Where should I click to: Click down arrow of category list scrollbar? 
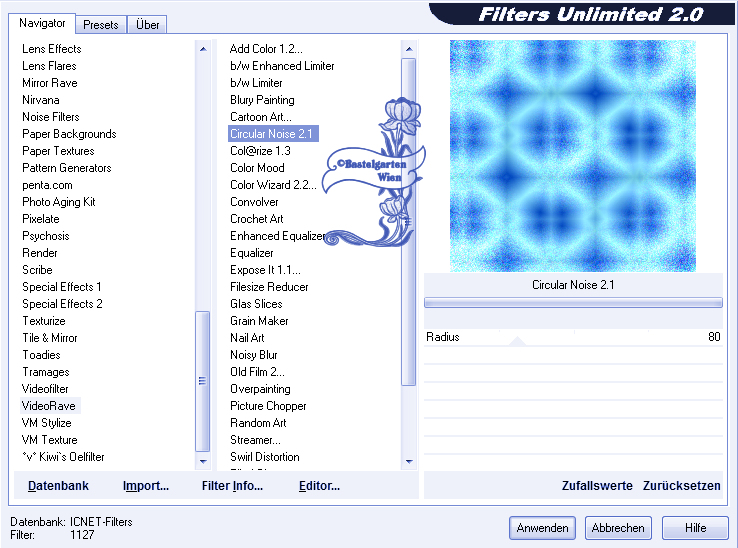click(203, 461)
